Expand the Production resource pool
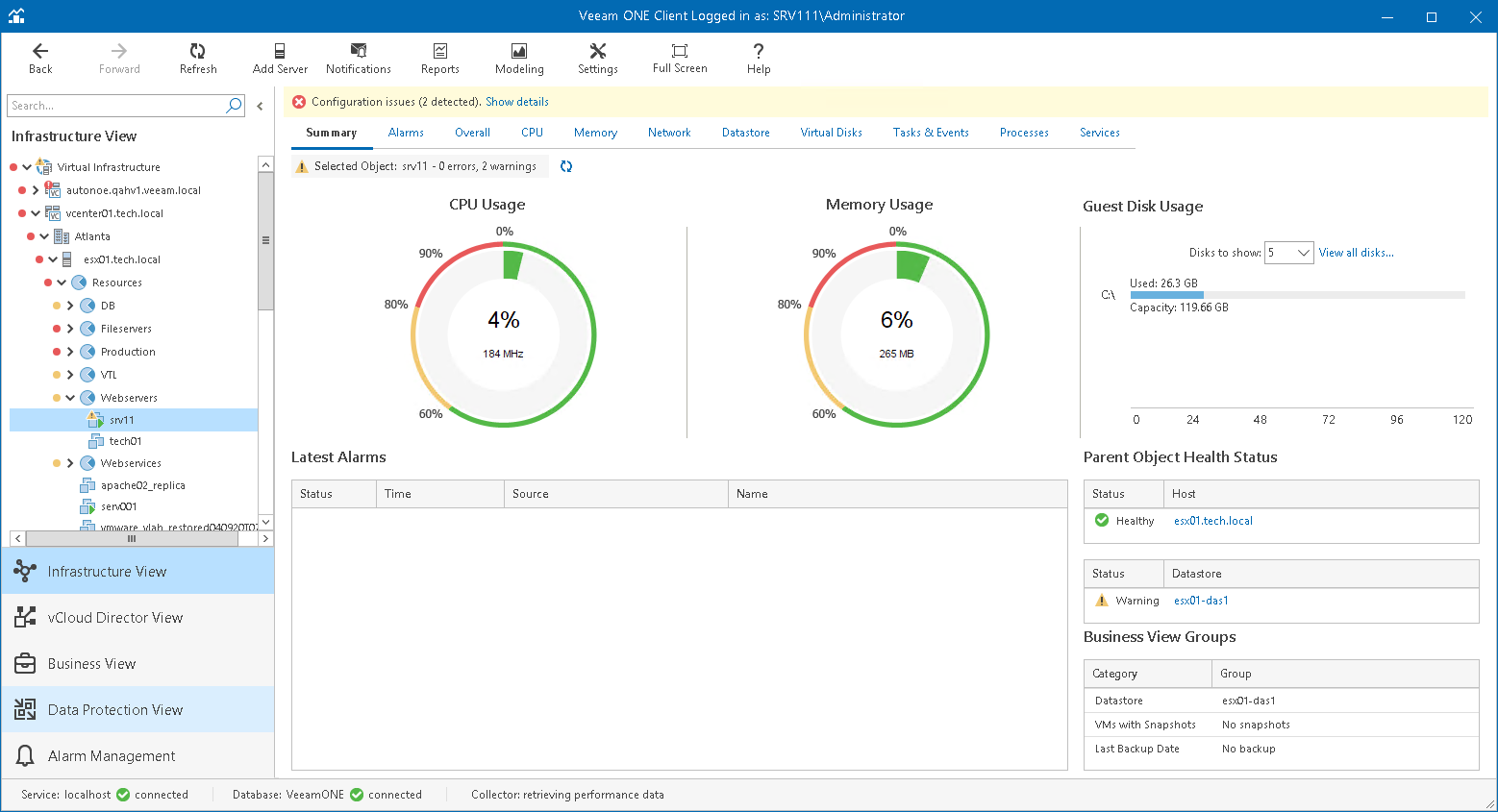The image size is (1498, 812). coord(70,352)
